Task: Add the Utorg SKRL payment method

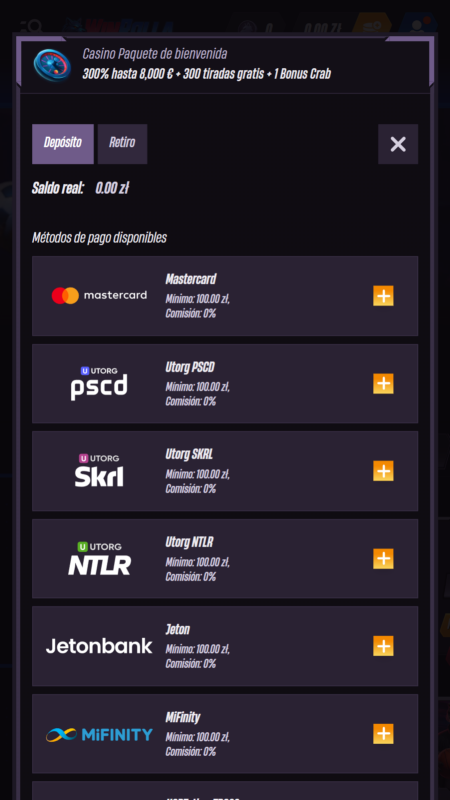Action: 383,471
